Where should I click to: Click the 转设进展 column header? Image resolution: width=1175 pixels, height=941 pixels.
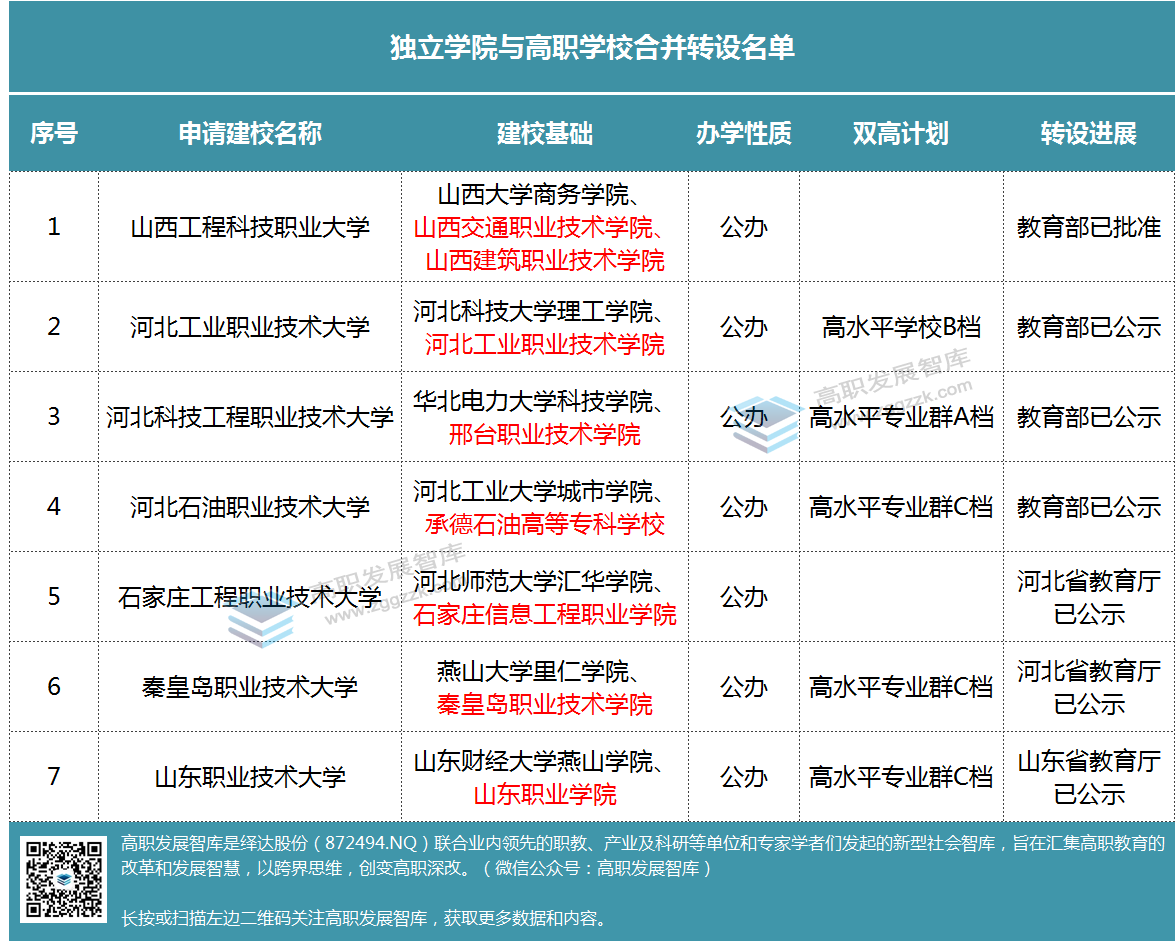pyautogui.click(x=1089, y=134)
